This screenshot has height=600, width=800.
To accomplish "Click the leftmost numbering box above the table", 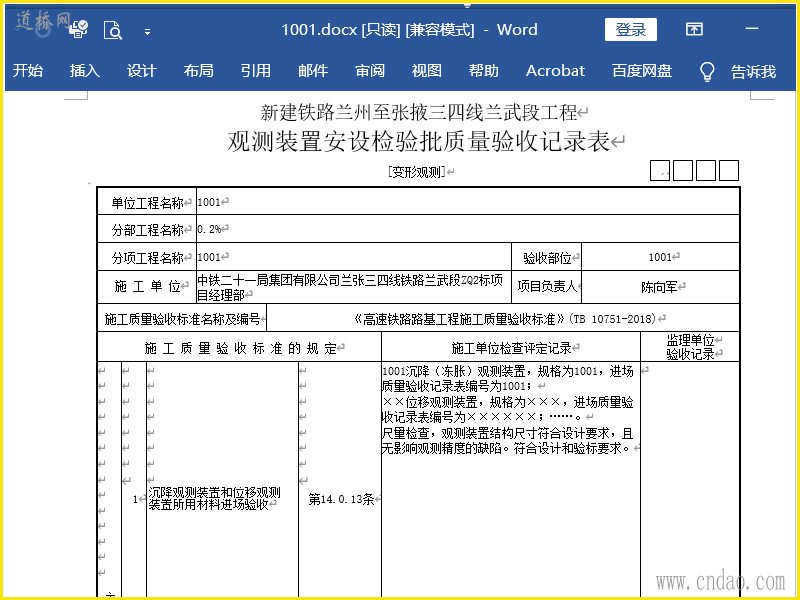I will tap(660, 170).
